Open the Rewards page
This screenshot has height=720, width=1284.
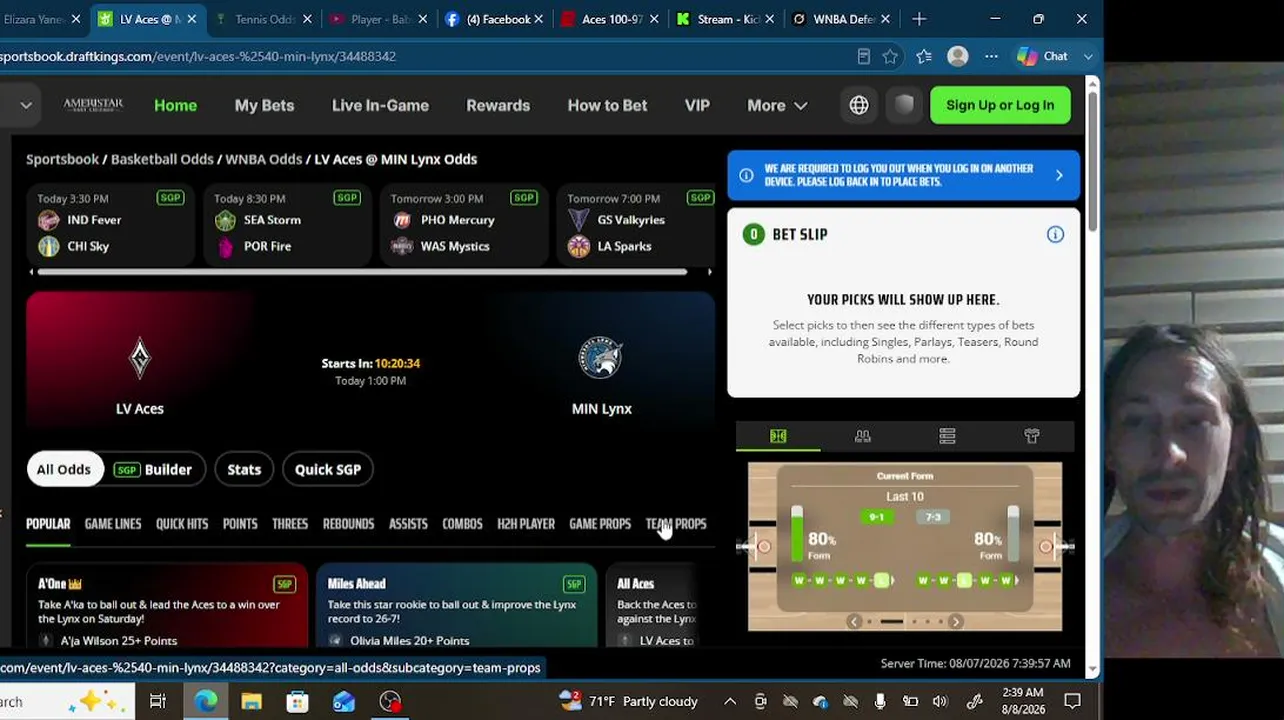(498, 105)
